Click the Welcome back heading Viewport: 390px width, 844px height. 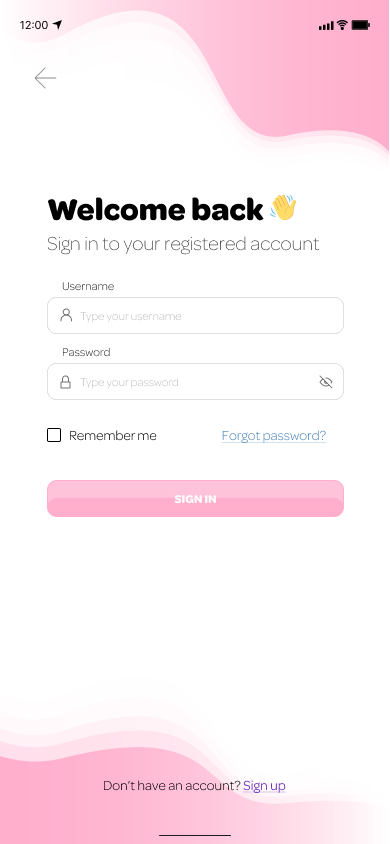coord(155,209)
